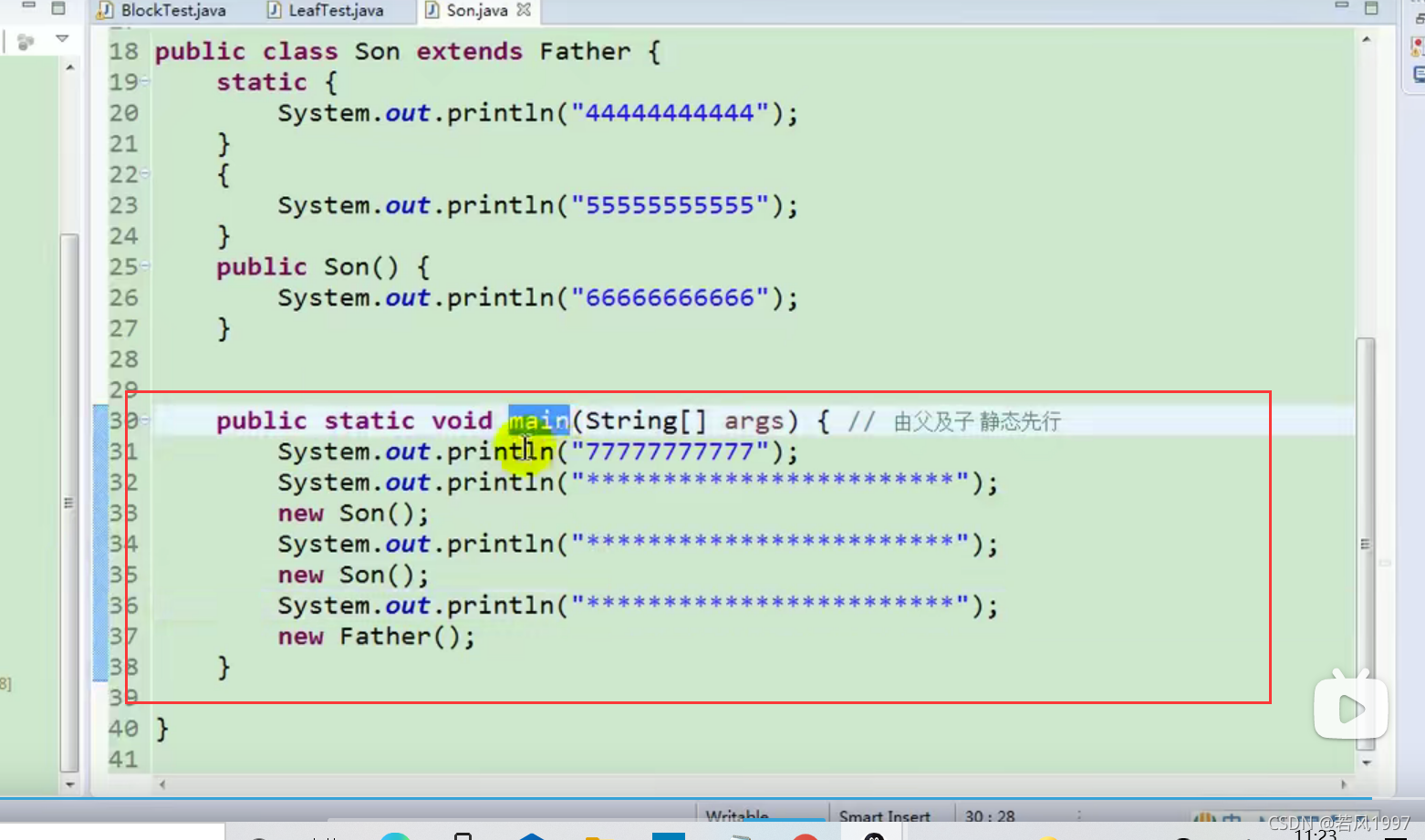The height and width of the screenshot is (840, 1425).
Task: Click the "44444444444" string on line 20
Action: (670, 113)
